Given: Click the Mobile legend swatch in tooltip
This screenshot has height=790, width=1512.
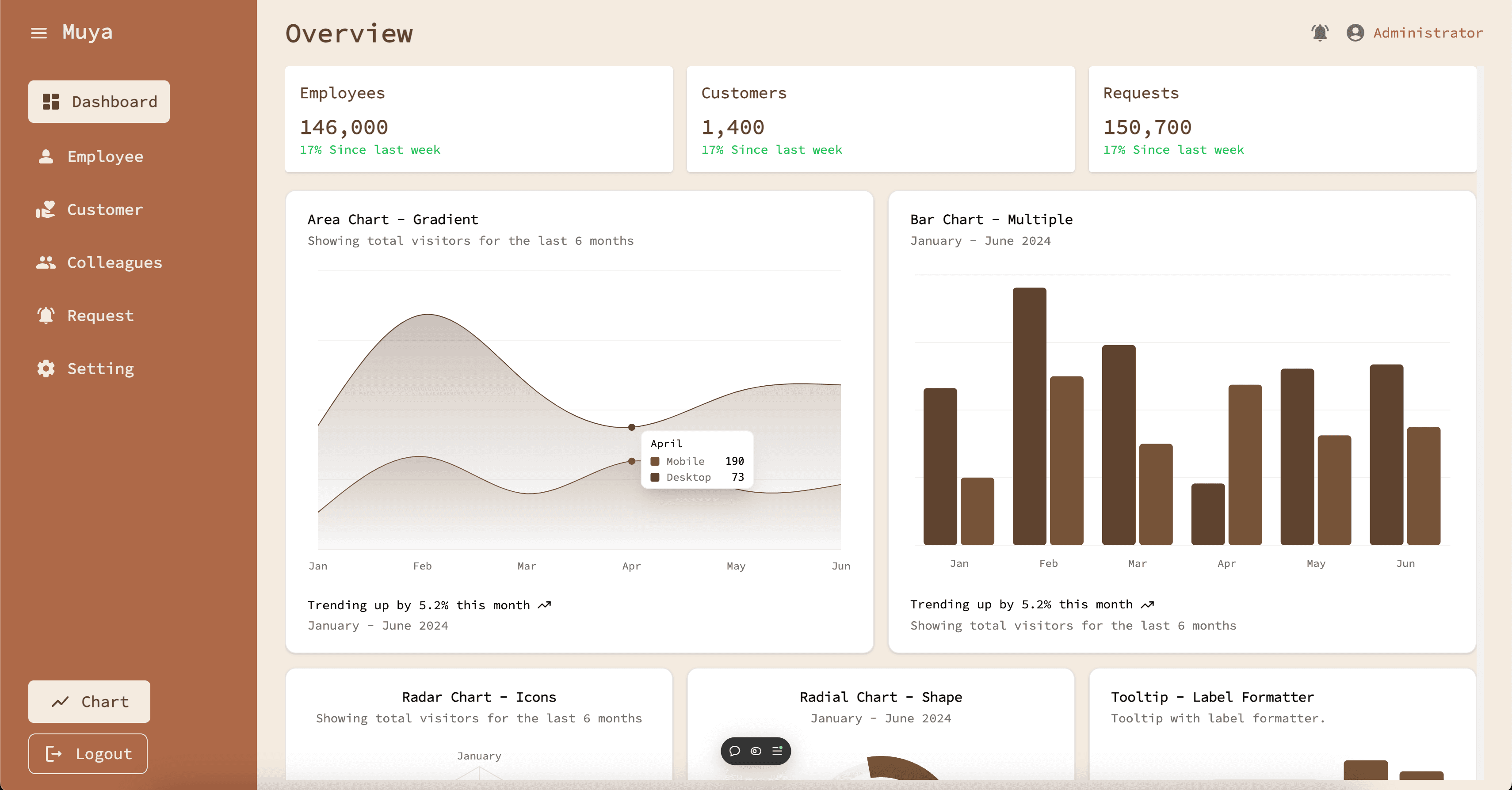Looking at the screenshot, I should pos(655,461).
